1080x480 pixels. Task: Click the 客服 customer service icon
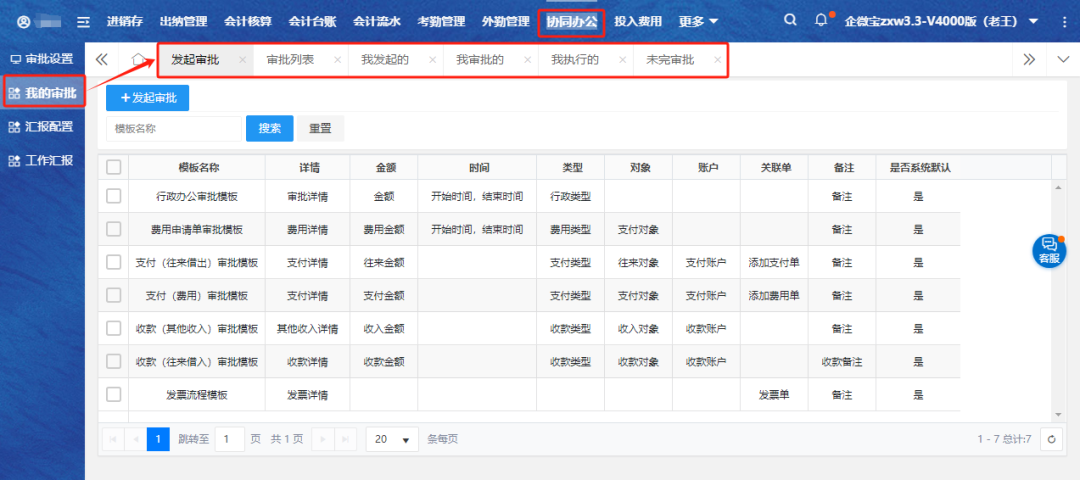pos(1048,250)
